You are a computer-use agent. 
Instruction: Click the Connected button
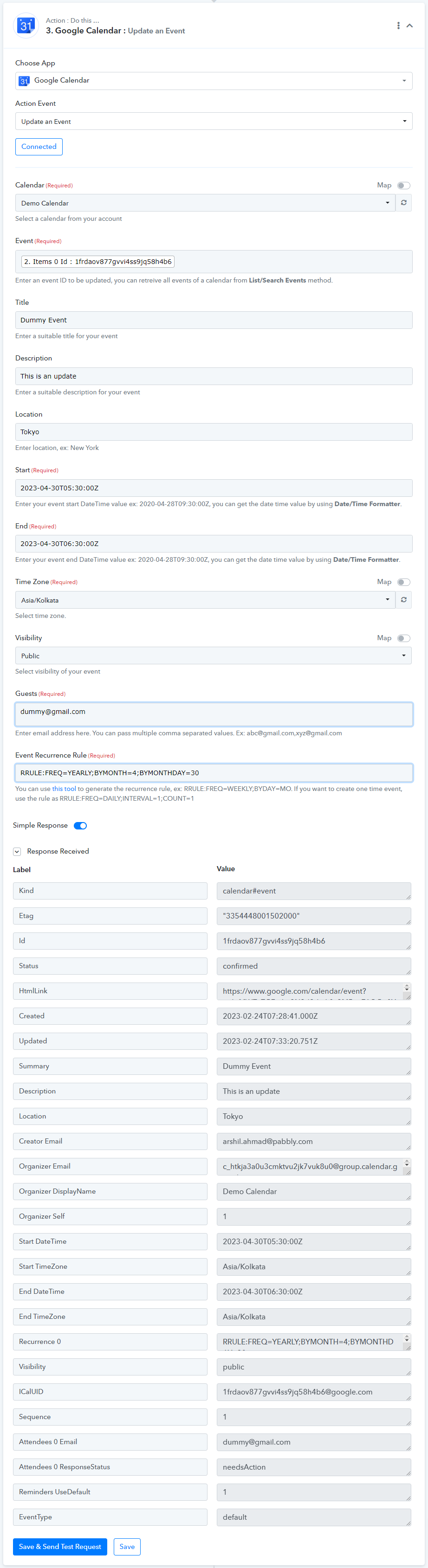[39, 147]
